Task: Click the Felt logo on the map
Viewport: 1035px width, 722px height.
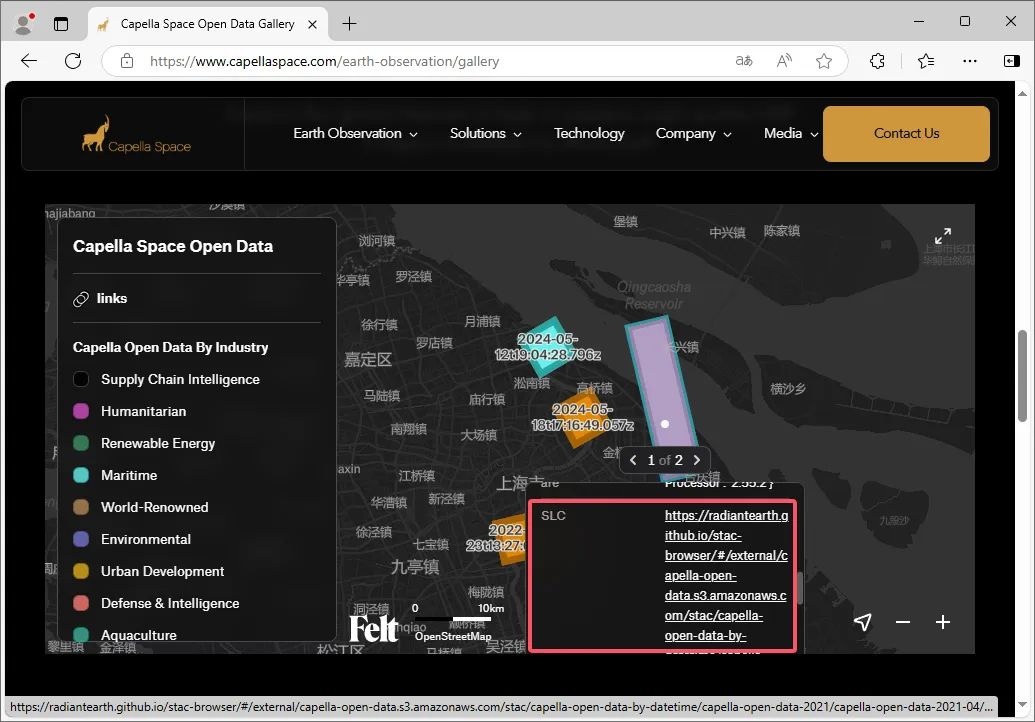Action: pyautogui.click(x=373, y=628)
